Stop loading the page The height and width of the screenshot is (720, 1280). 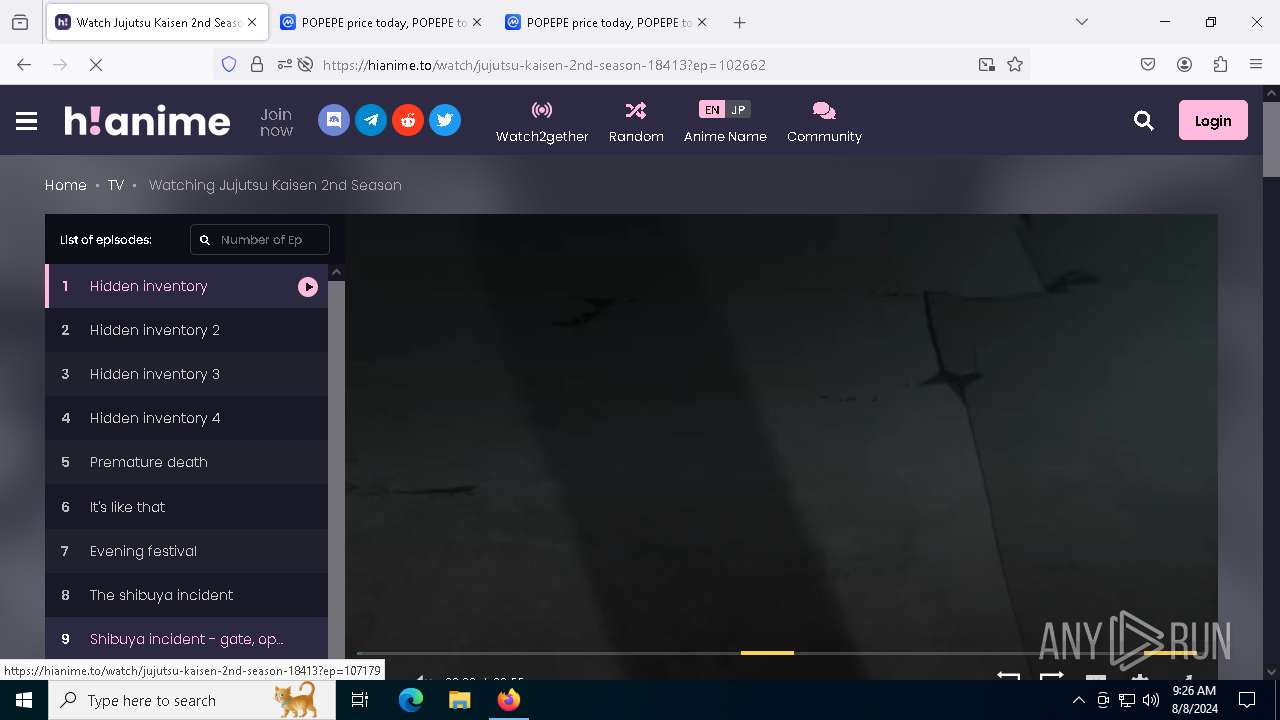[96, 64]
